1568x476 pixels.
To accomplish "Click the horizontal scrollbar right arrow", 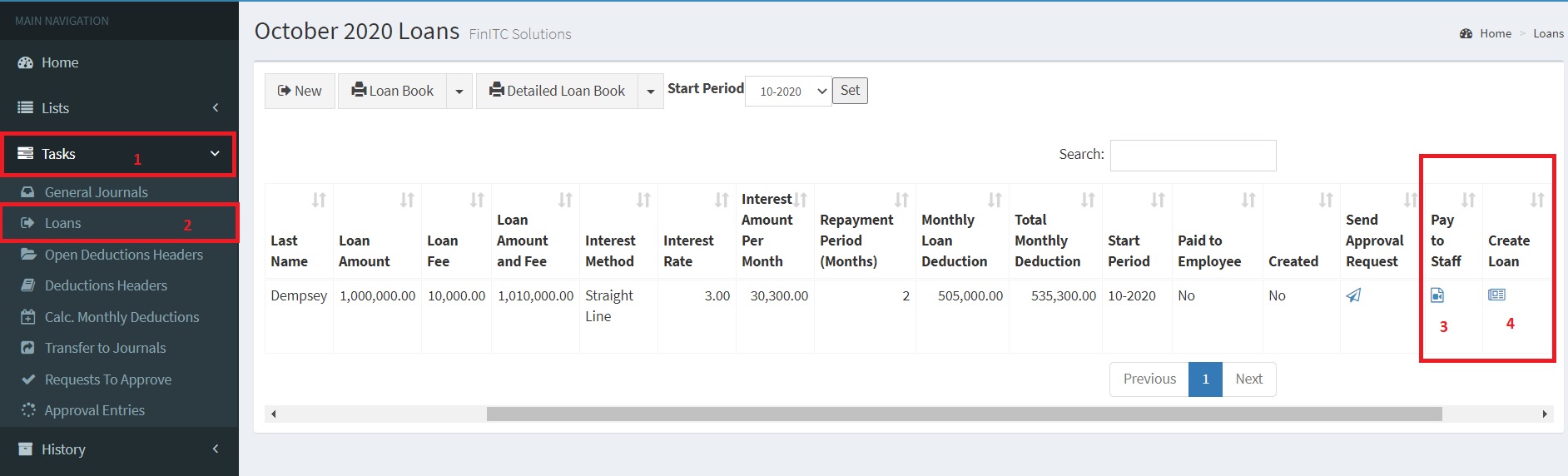I will coord(1545,414).
